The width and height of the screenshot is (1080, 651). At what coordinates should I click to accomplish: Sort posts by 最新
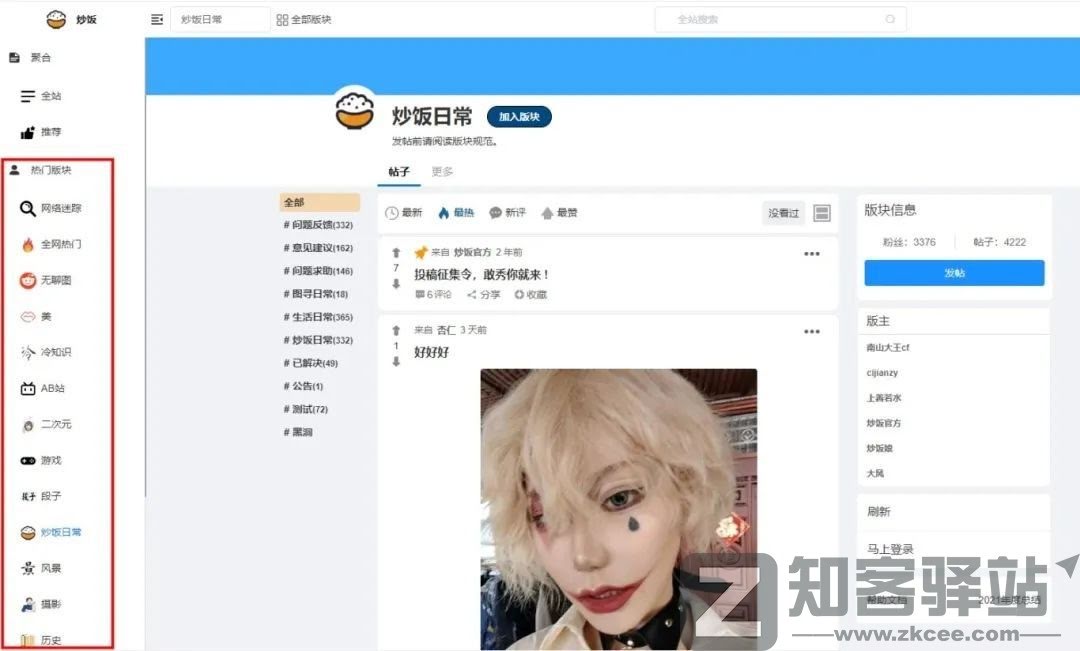click(x=404, y=213)
